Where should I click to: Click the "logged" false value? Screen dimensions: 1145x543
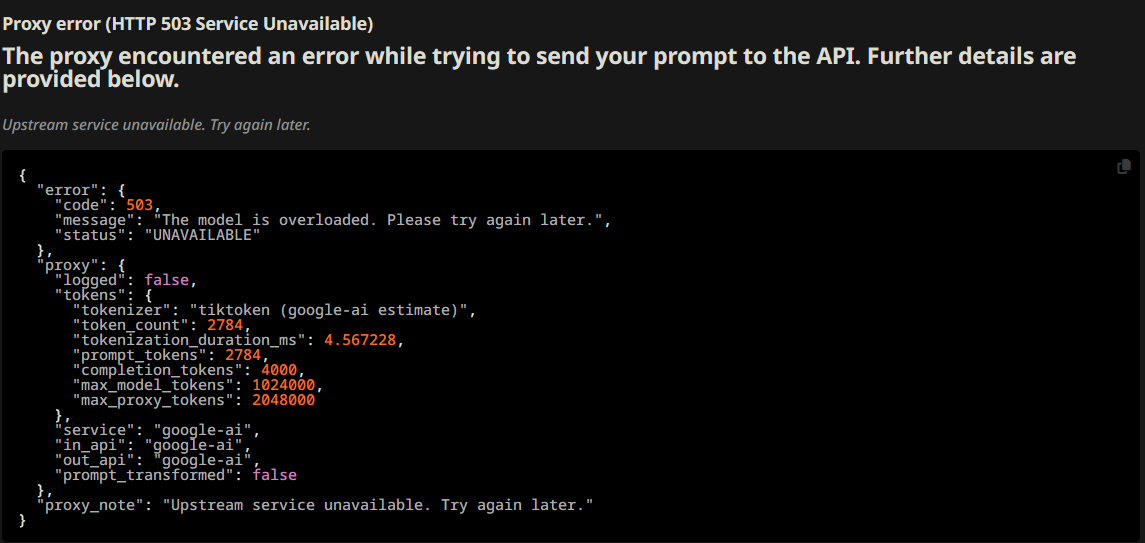pos(166,280)
